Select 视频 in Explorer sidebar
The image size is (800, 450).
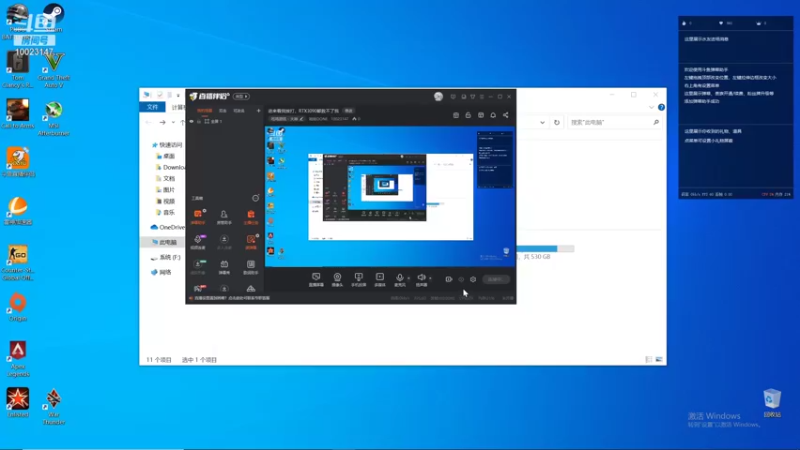point(165,201)
